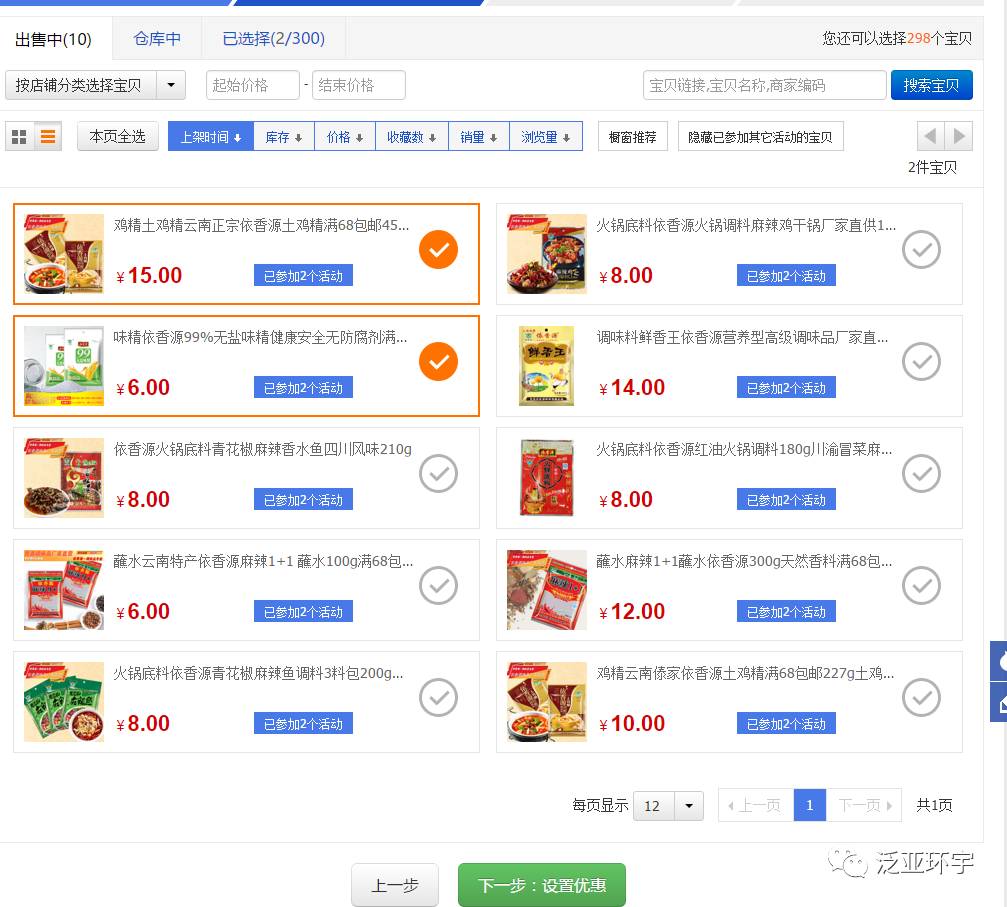
Task: Click the 本页全选 button
Action: click(x=118, y=136)
